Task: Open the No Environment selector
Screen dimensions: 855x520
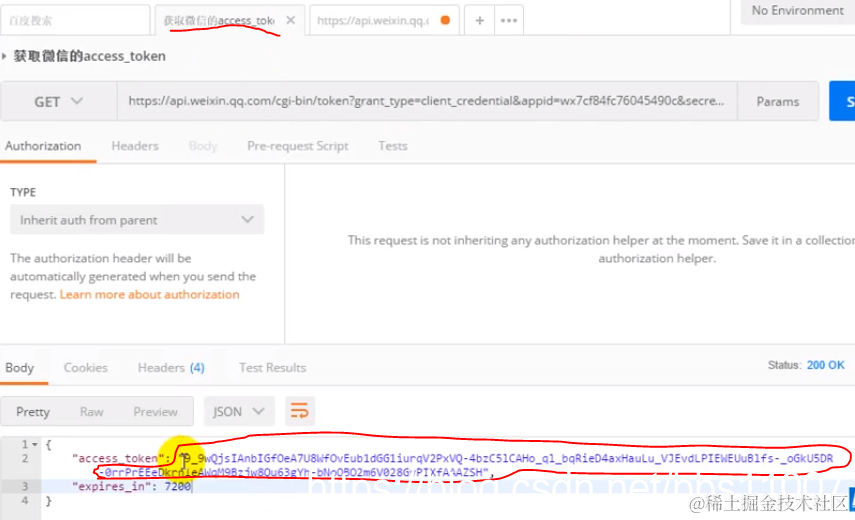Action: 797,11
